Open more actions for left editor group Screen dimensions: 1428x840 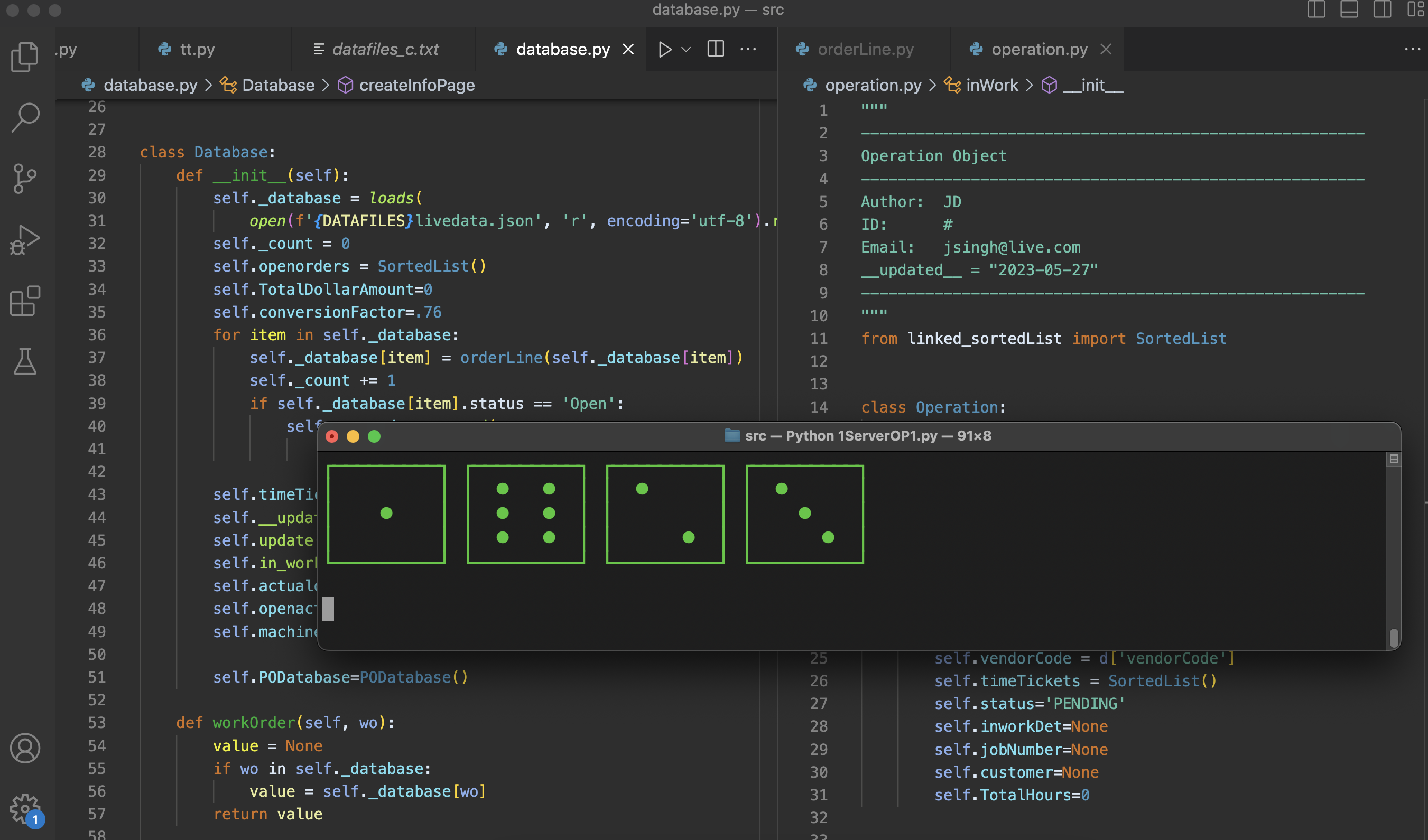(748, 49)
